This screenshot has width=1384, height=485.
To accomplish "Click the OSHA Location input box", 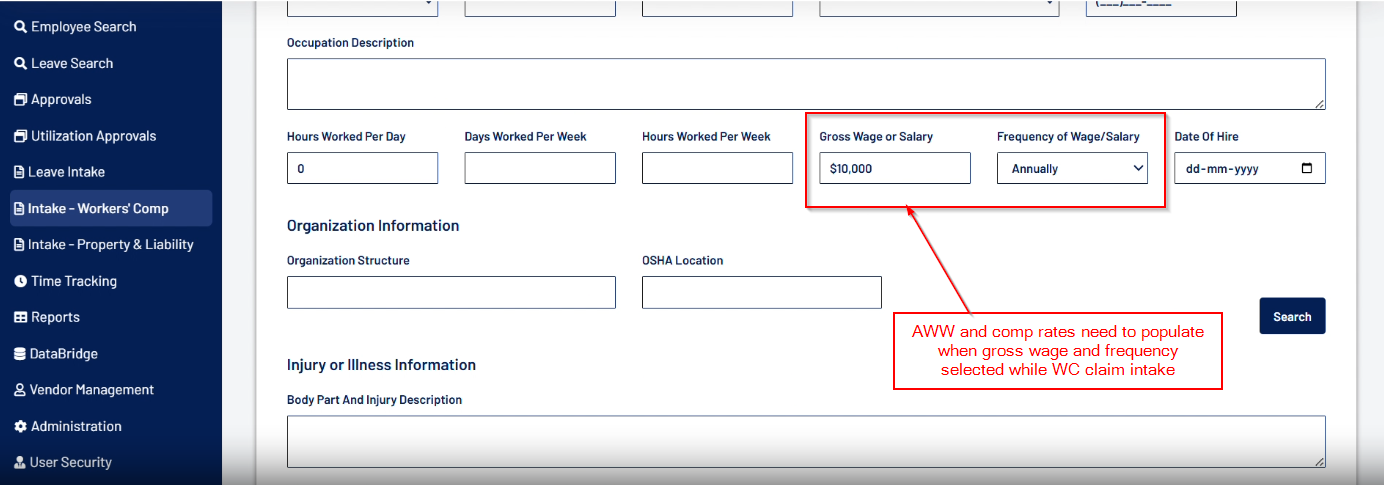I will coord(761,293).
